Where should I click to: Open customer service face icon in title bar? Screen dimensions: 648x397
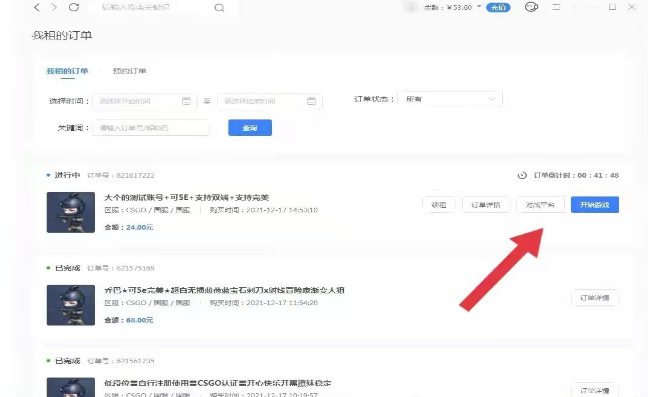click(531, 7)
